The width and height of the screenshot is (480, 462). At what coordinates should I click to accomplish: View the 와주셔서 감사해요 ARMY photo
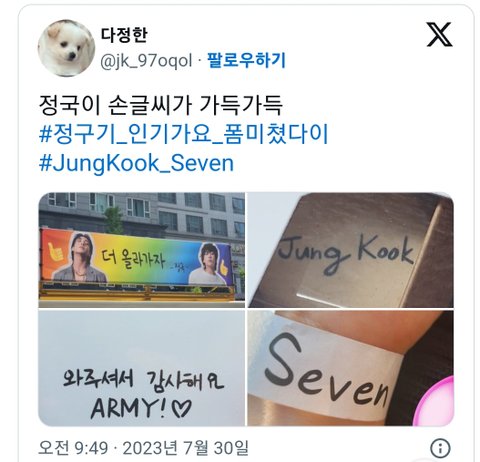point(142,368)
